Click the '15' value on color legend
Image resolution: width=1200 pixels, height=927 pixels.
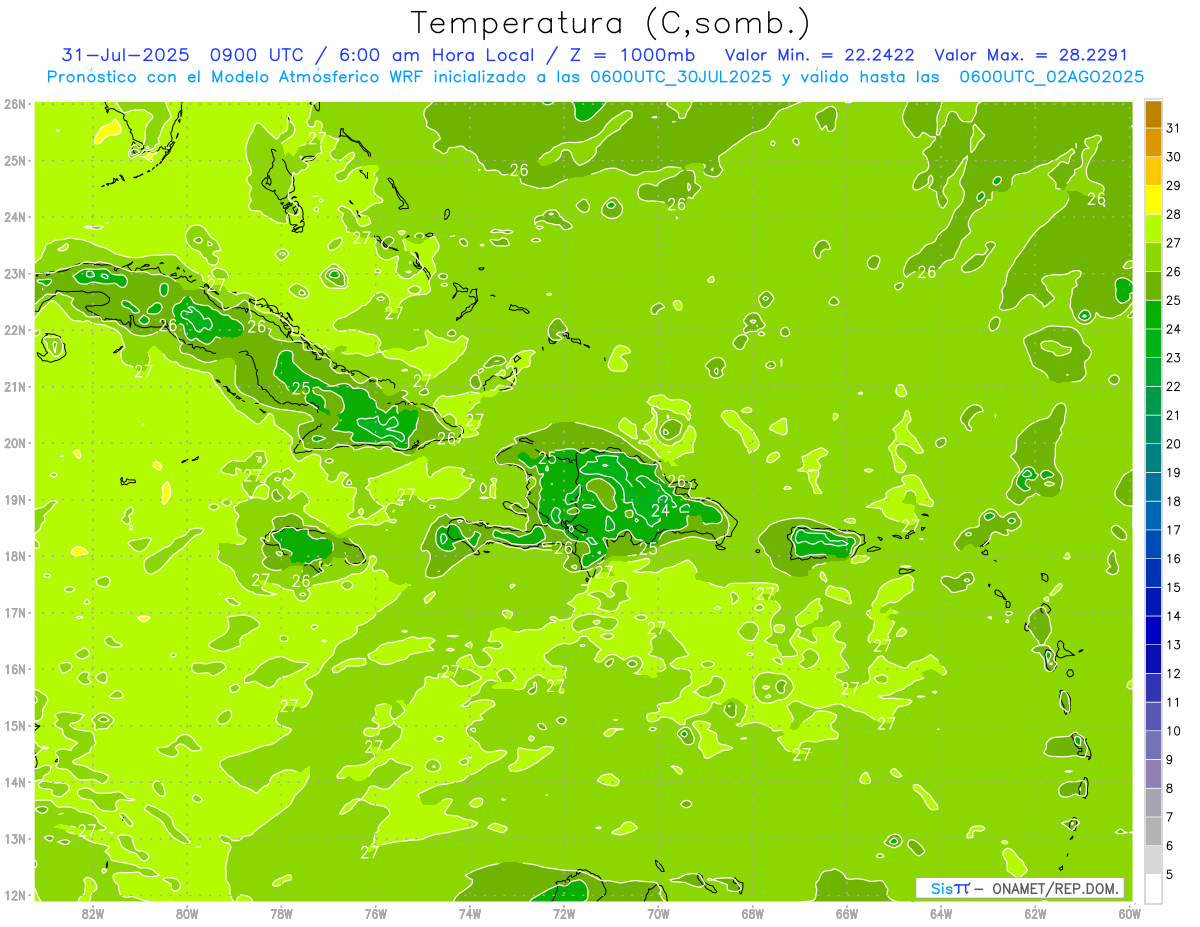pos(1173,588)
